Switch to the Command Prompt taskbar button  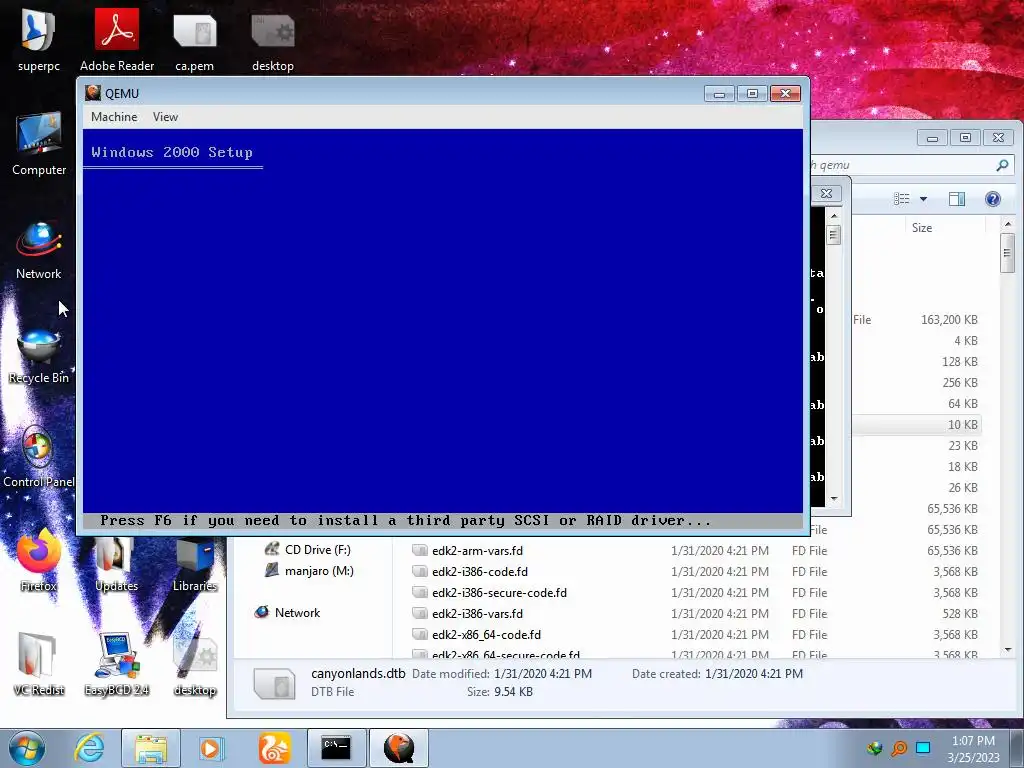coord(336,748)
